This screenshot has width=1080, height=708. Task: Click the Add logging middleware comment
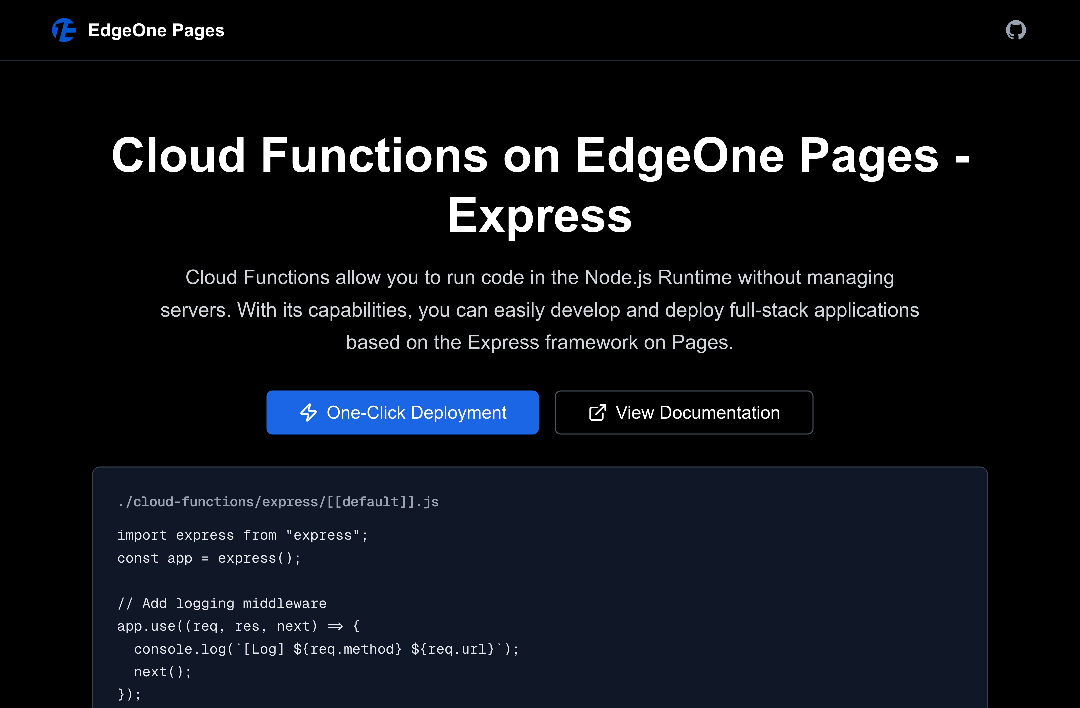click(221, 603)
